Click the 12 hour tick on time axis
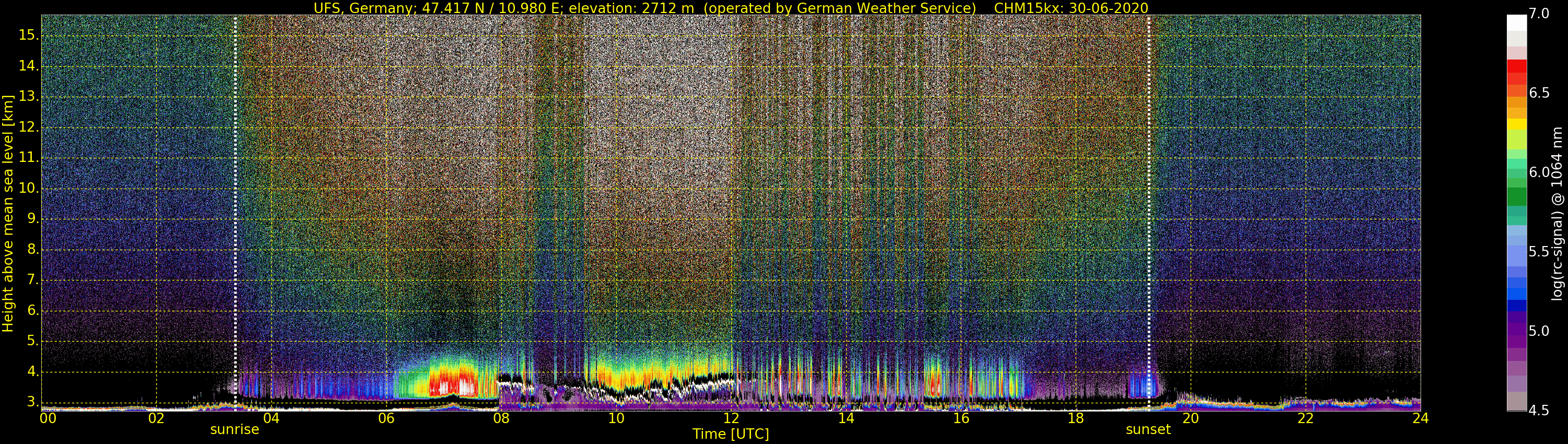1568x444 pixels. click(x=731, y=418)
